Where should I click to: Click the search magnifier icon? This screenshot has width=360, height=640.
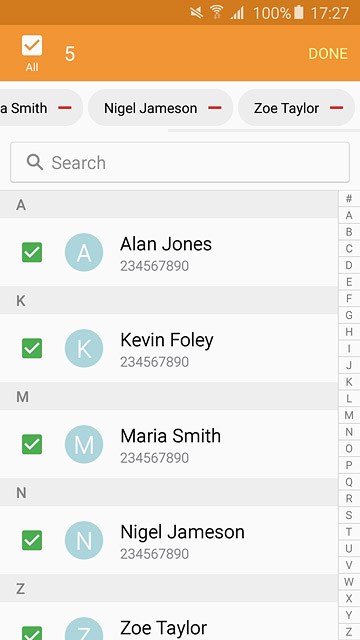click(35, 162)
